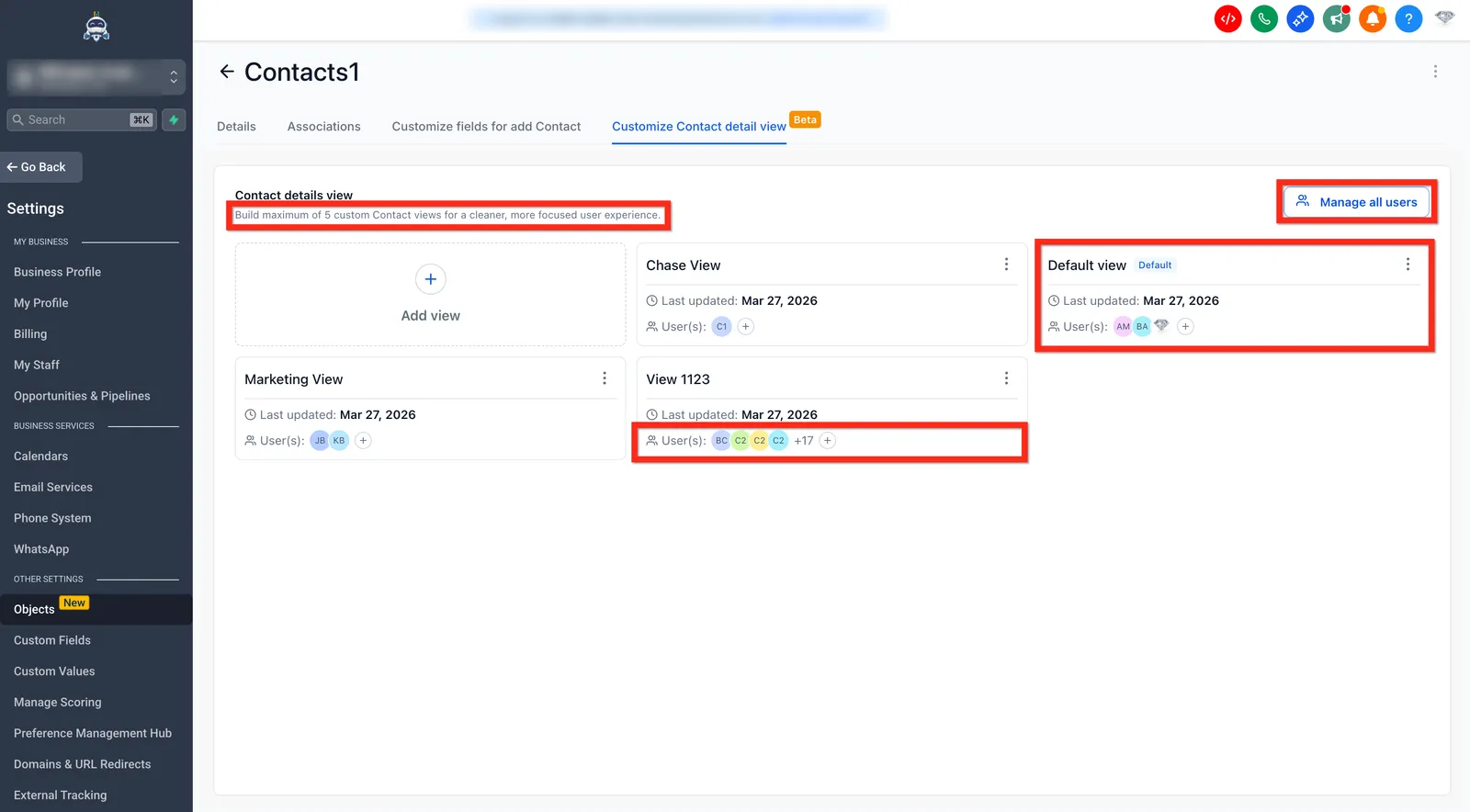Open Chase View three-dot menu

[x=1006, y=265]
